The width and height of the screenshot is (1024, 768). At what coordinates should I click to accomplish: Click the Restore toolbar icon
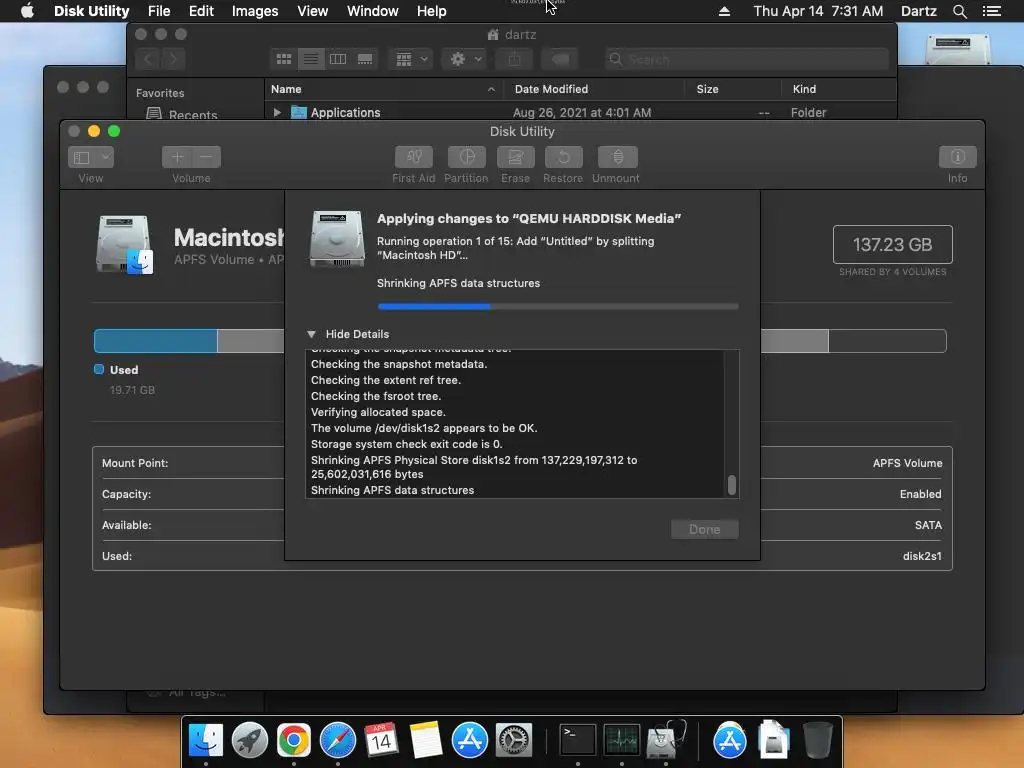(x=564, y=157)
